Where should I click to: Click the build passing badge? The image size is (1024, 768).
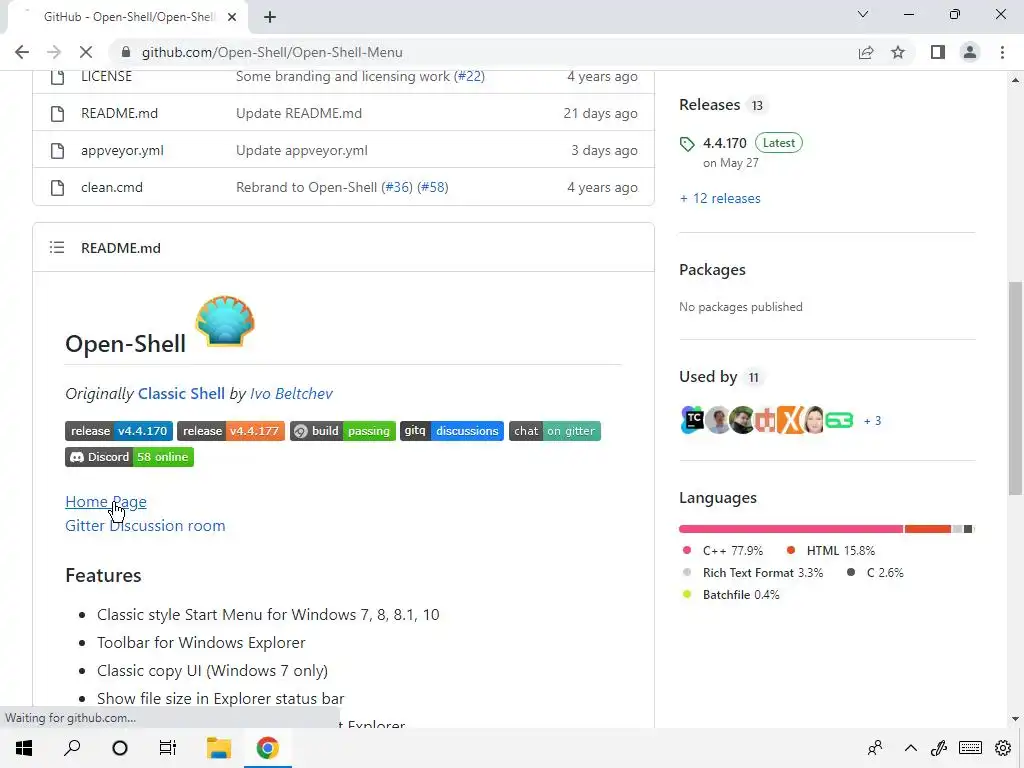343,431
